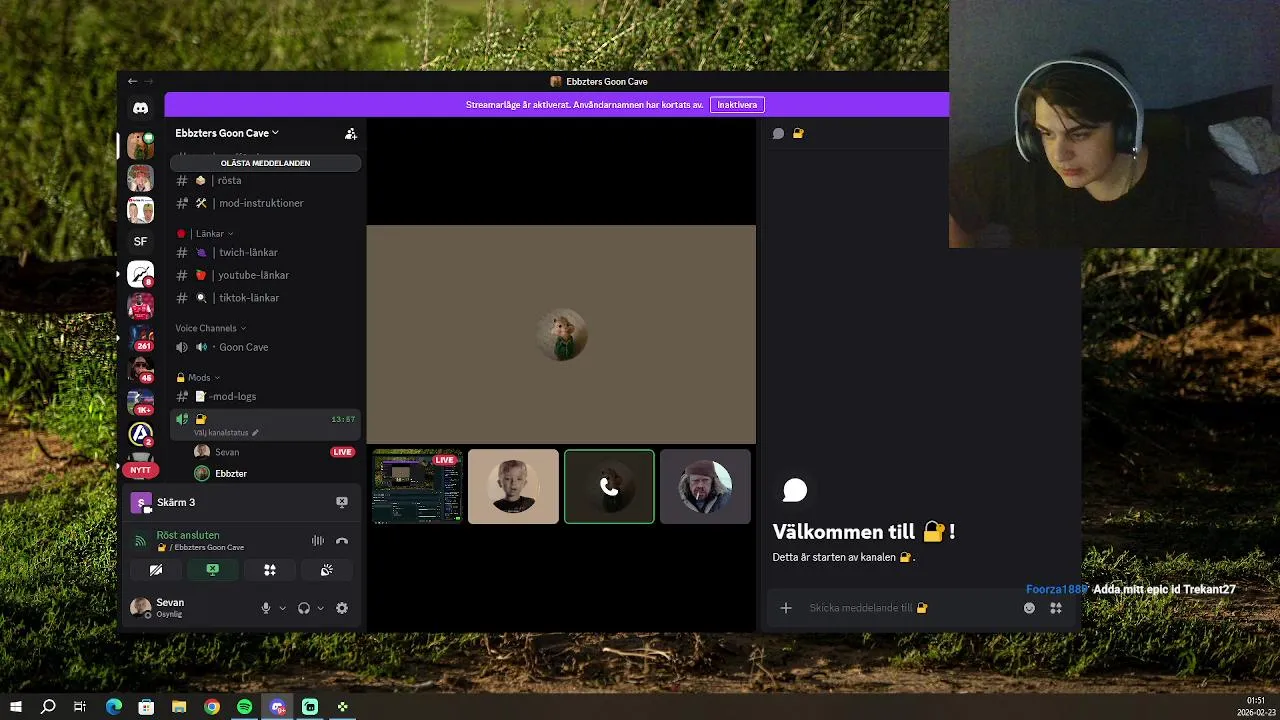Open the soundboard button
This screenshot has height=720, width=1280.
[x=327, y=570]
